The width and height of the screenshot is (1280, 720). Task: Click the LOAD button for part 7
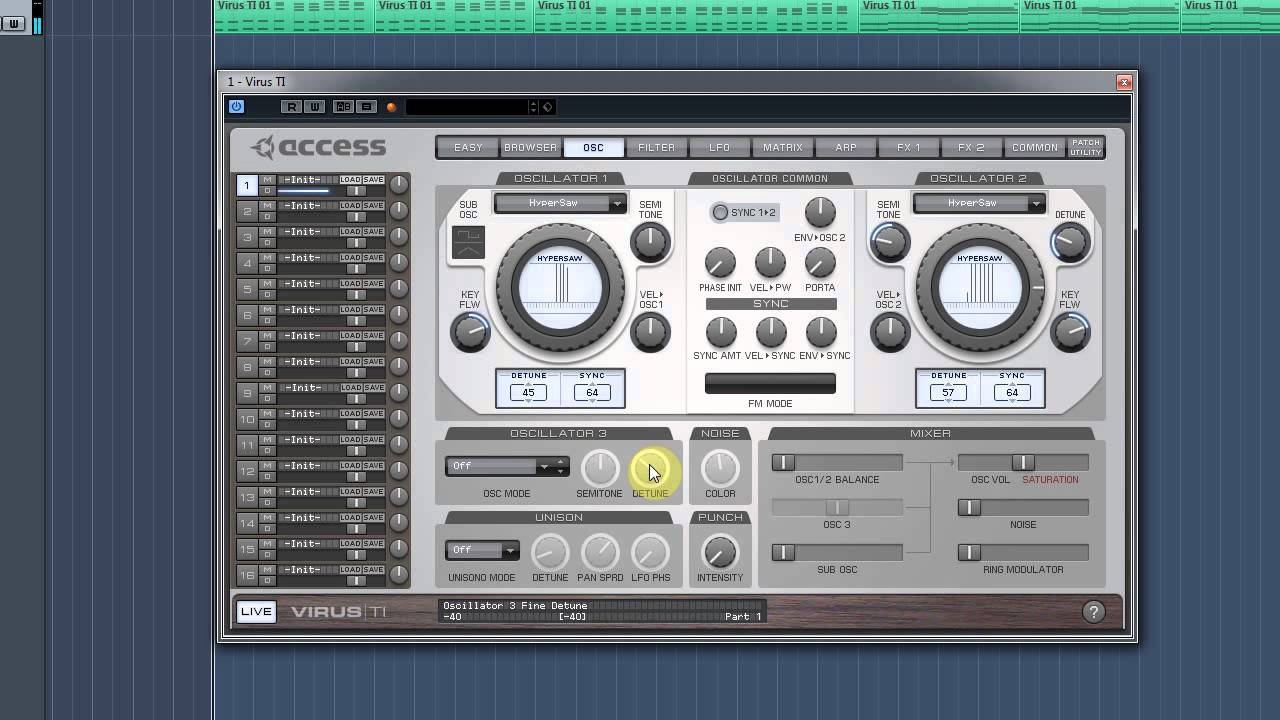351,336
